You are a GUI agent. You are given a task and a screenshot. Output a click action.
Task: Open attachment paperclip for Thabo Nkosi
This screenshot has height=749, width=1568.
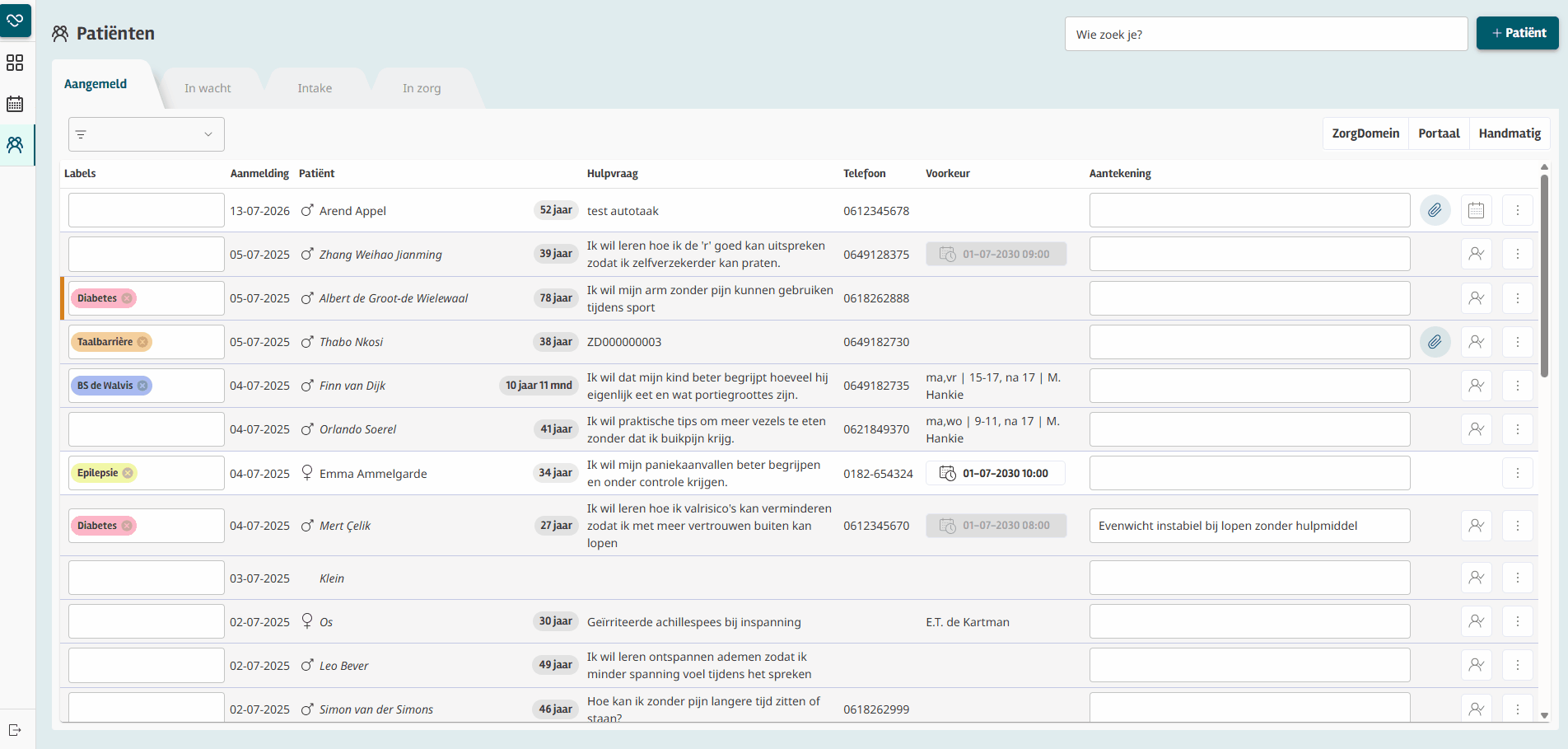(1435, 342)
